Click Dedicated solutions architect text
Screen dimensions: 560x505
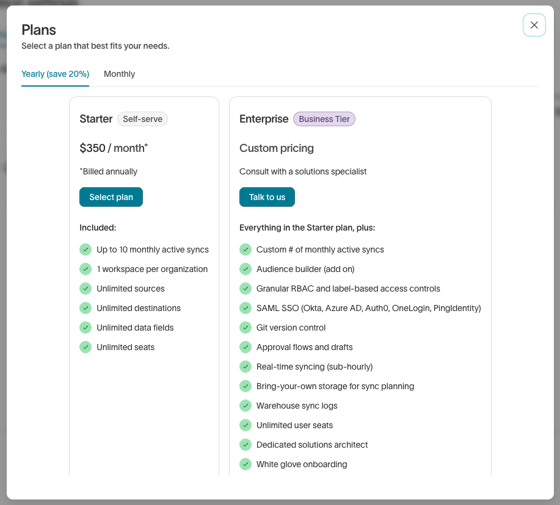[312, 445]
